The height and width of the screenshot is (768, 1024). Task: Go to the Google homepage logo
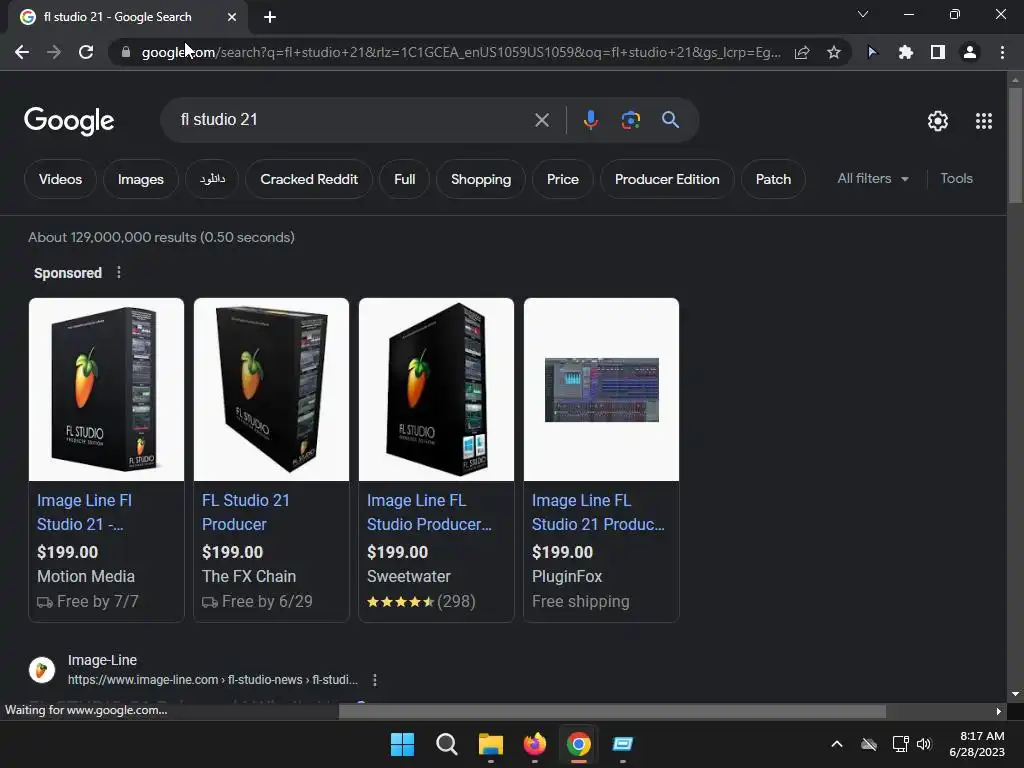69,121
